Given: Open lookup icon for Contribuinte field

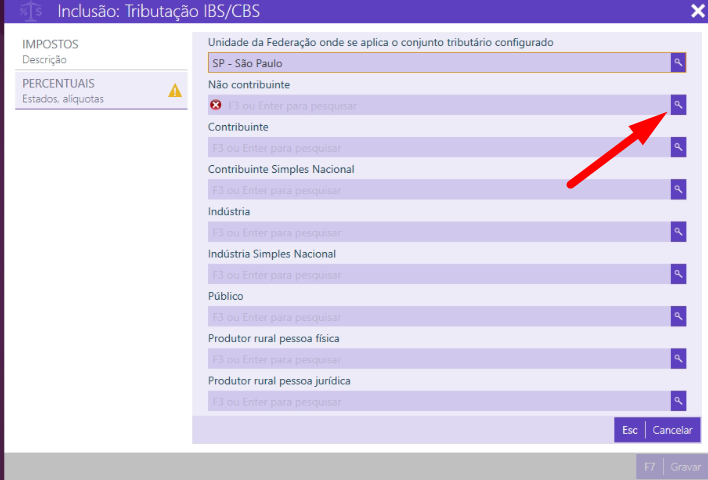Looking at the screenshot, I should pyautogui.click(x=678, y=147).
